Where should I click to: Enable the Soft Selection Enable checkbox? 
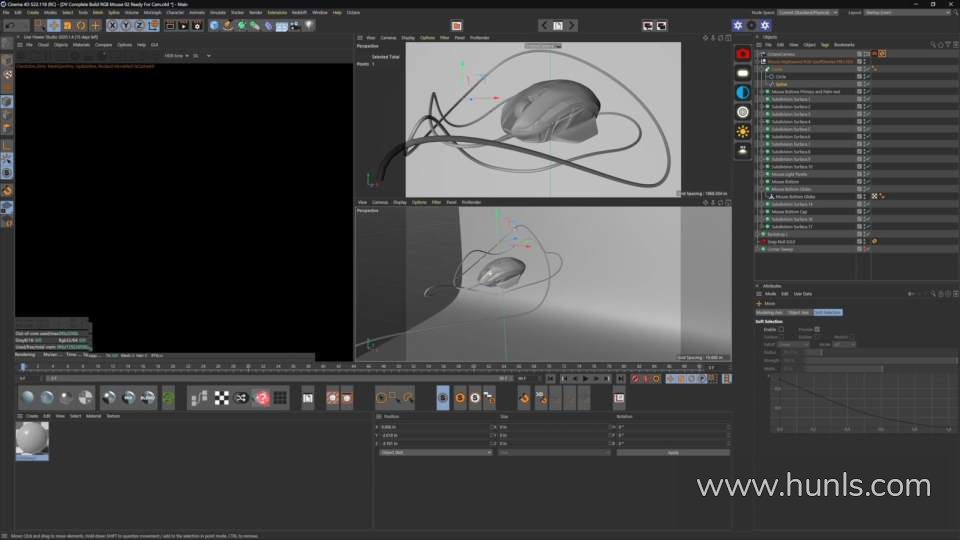781,329
